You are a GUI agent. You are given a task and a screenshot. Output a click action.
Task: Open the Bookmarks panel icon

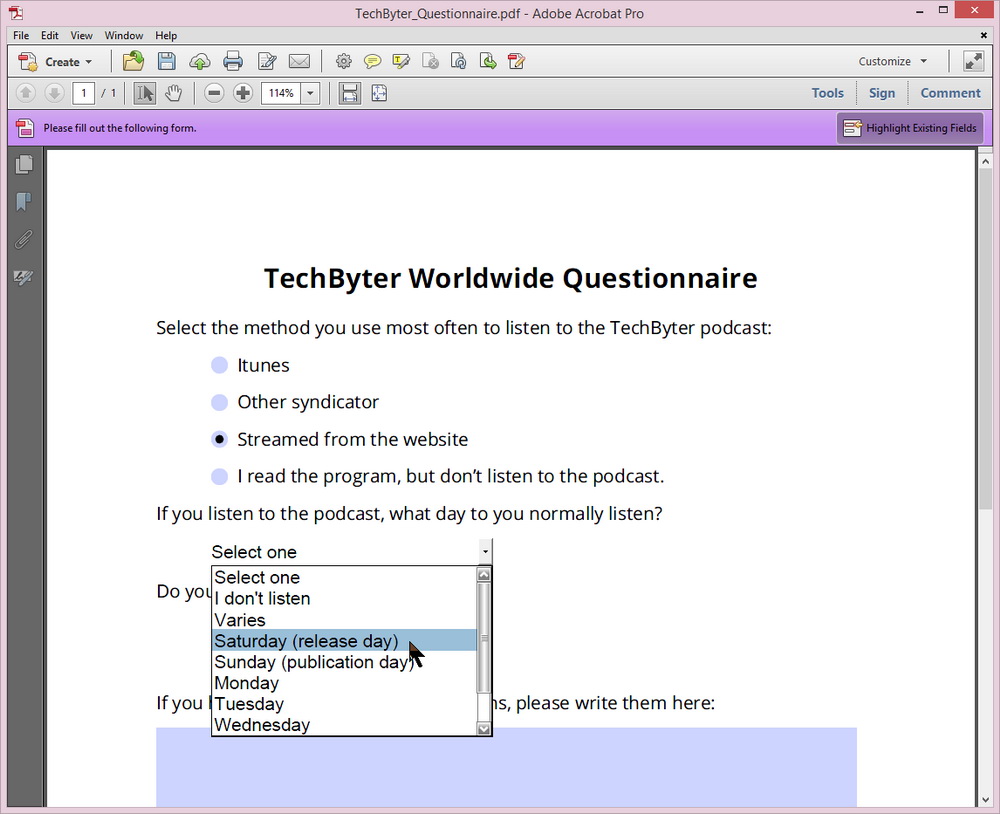click(x=24, y=202)
